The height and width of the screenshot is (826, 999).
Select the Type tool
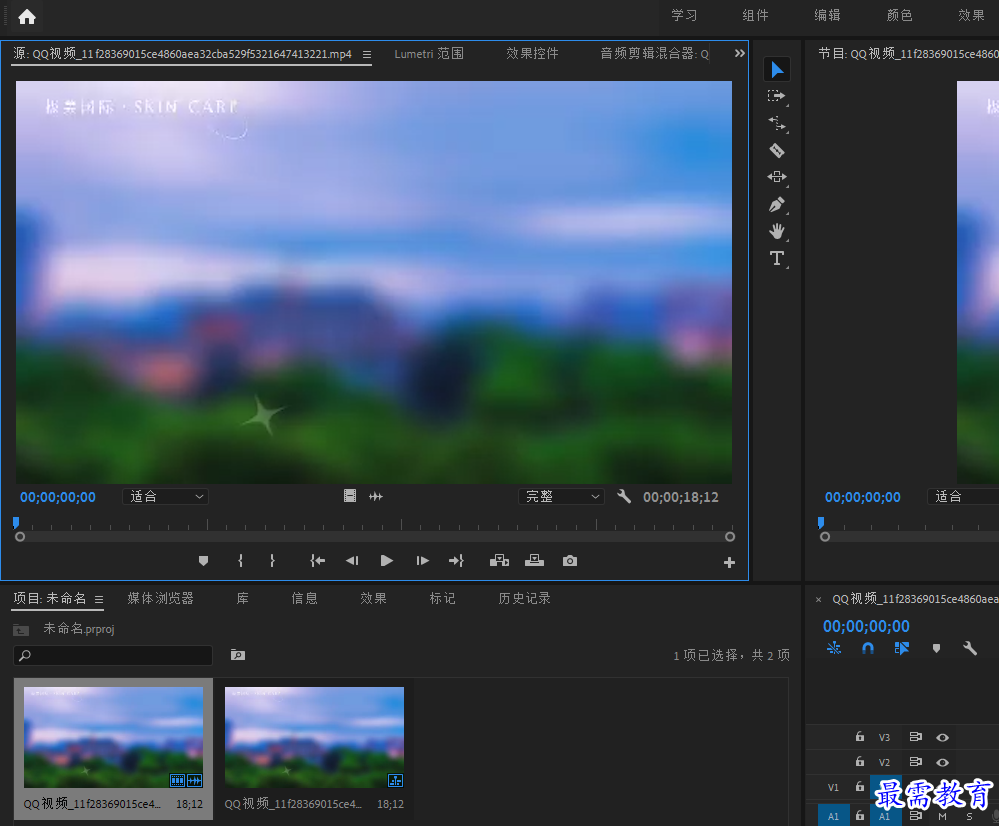[x=777, y=258]
